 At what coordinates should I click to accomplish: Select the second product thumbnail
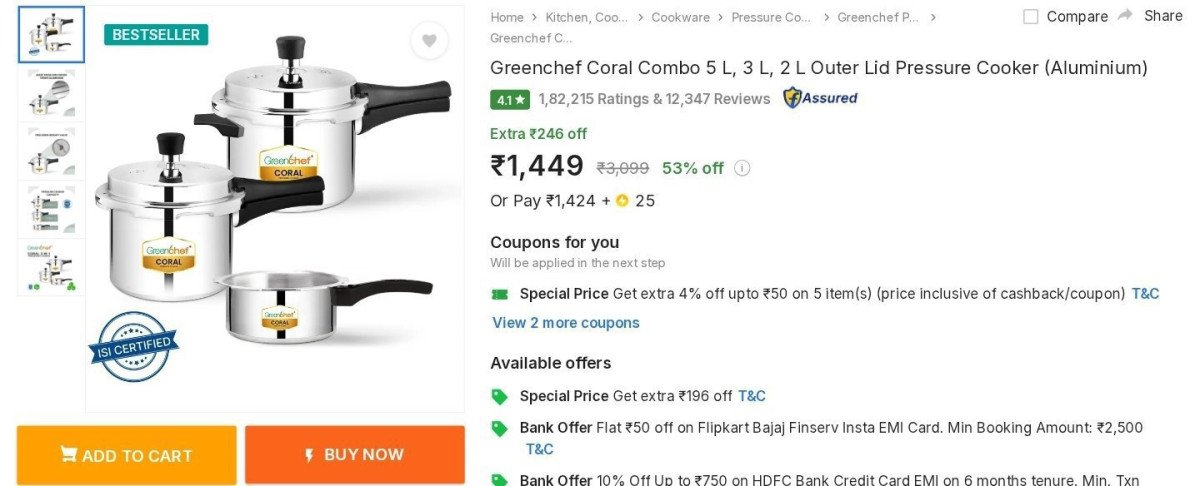coord(51,93)
